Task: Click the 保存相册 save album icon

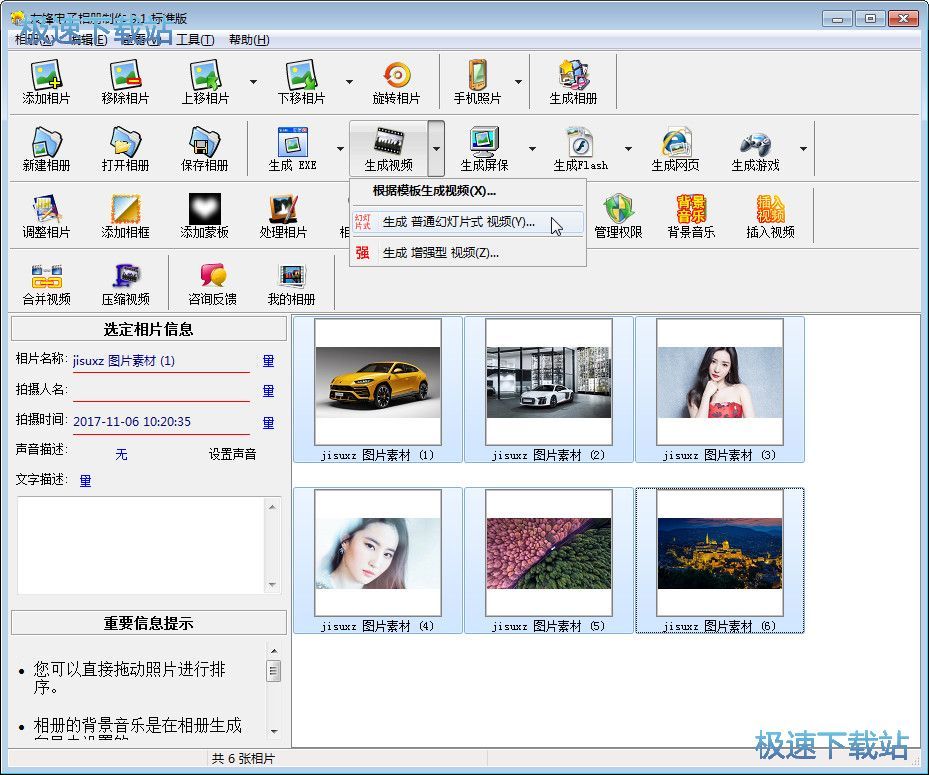Action: (x=204, y=149)
